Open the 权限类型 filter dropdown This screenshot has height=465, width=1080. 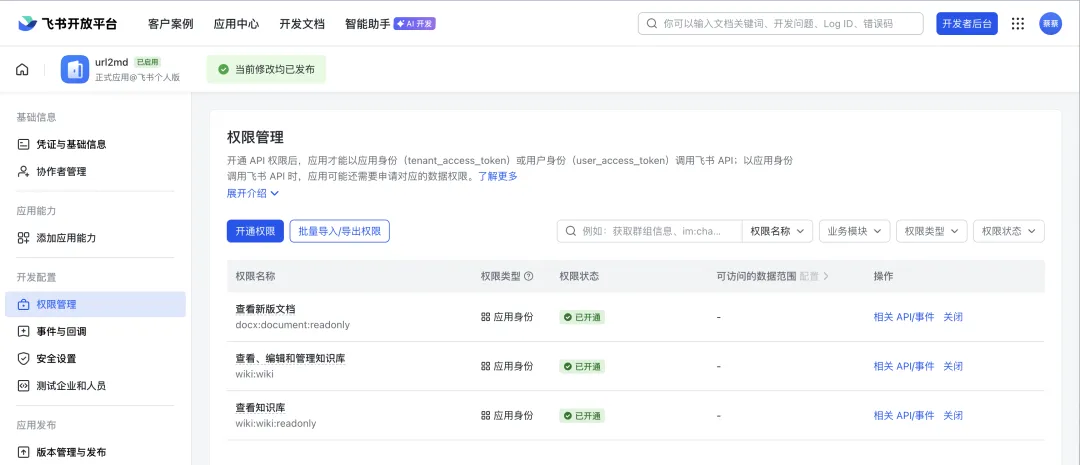931,231
